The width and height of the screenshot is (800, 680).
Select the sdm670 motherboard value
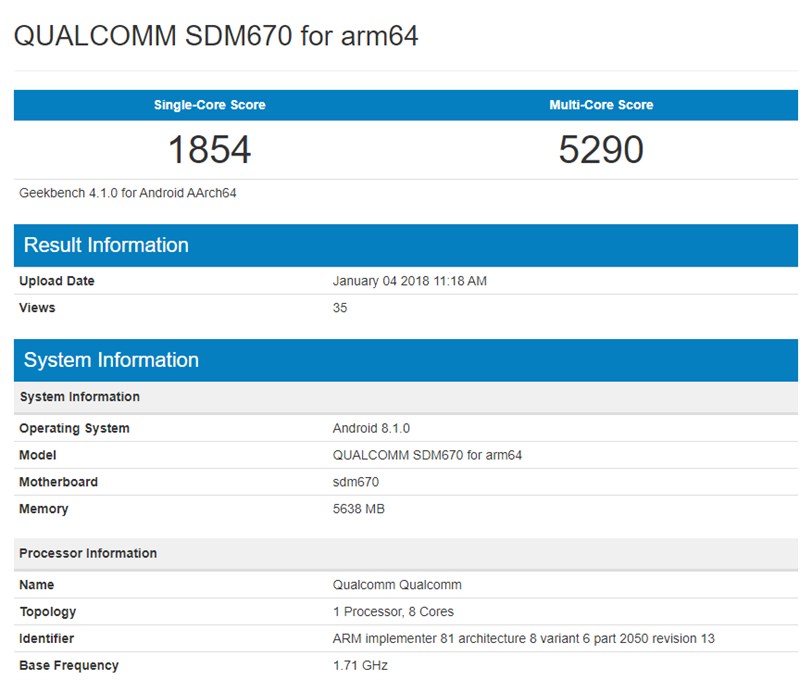354,482
